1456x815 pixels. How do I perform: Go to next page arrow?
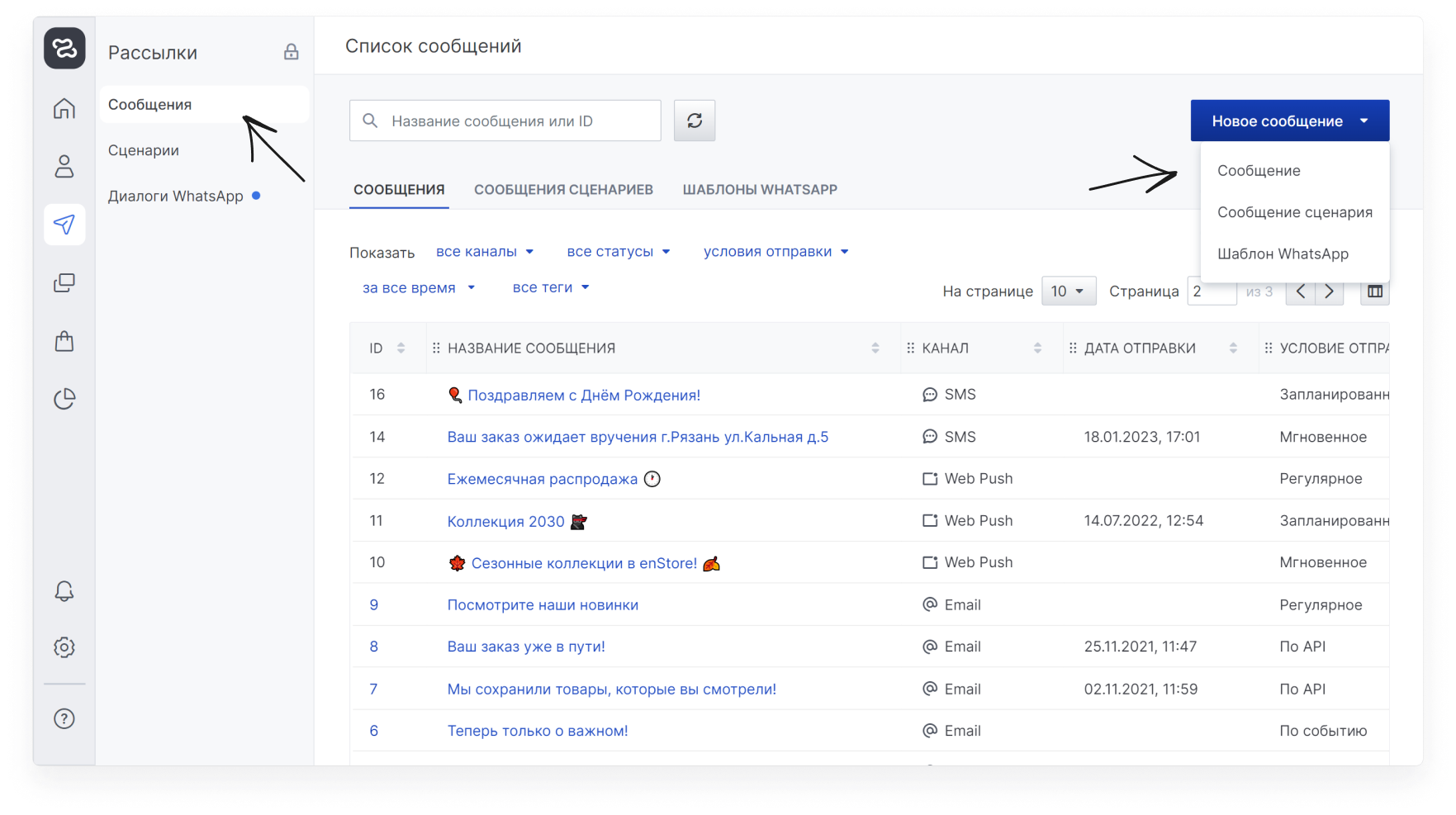tap(1330, 291)
